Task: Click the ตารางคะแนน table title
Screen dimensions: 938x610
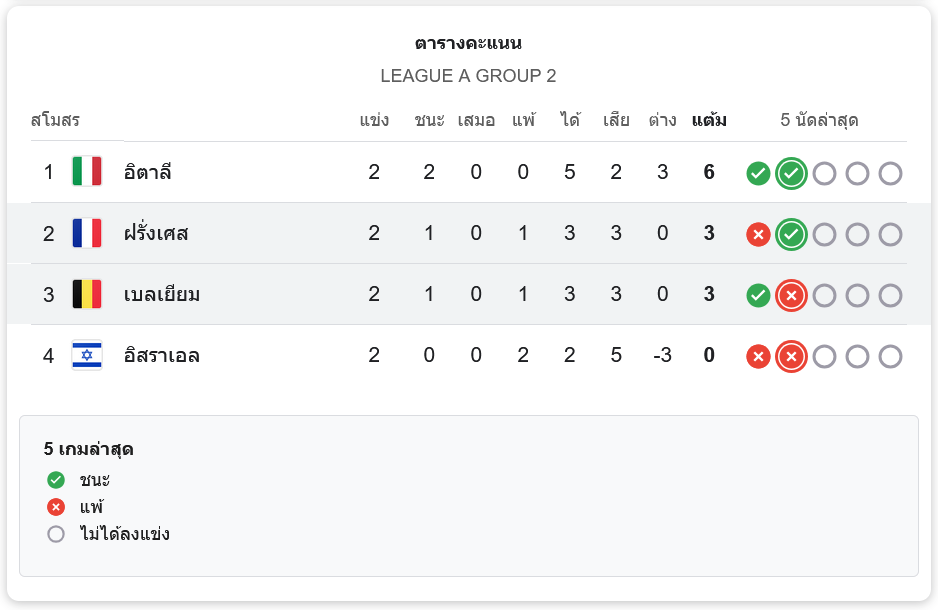Action: [468, 44]
